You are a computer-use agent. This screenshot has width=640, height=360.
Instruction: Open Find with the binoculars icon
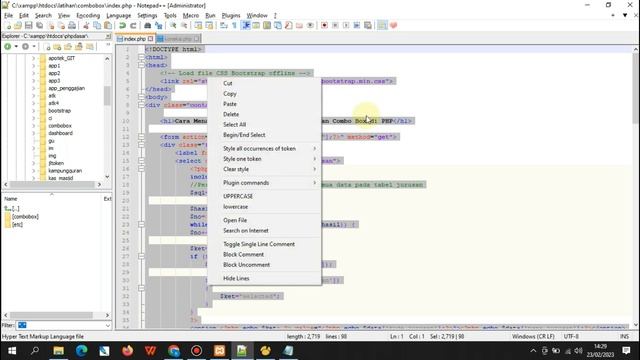(x=147, y=25)
